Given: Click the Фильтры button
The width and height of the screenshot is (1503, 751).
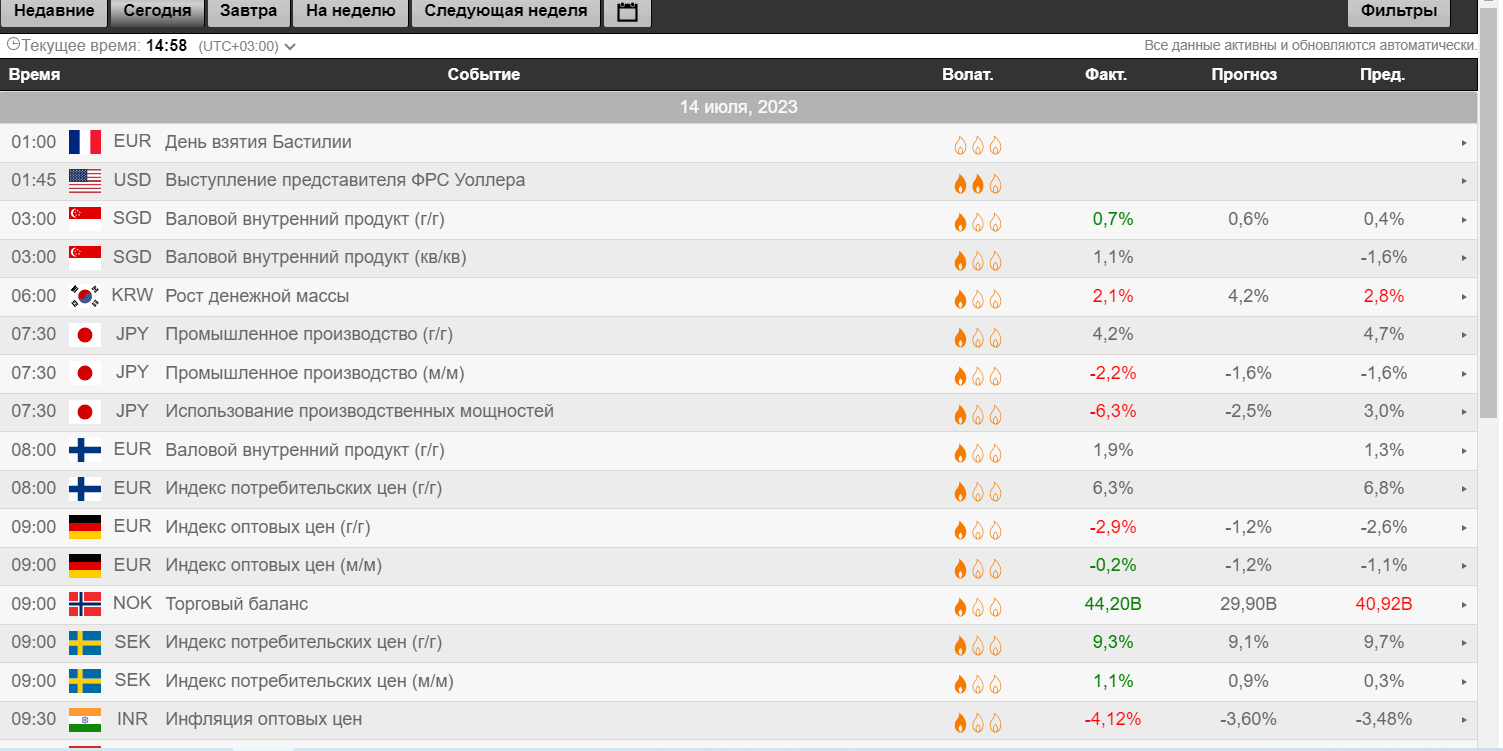Looking at the screenshot, I should coord(1397,11).
